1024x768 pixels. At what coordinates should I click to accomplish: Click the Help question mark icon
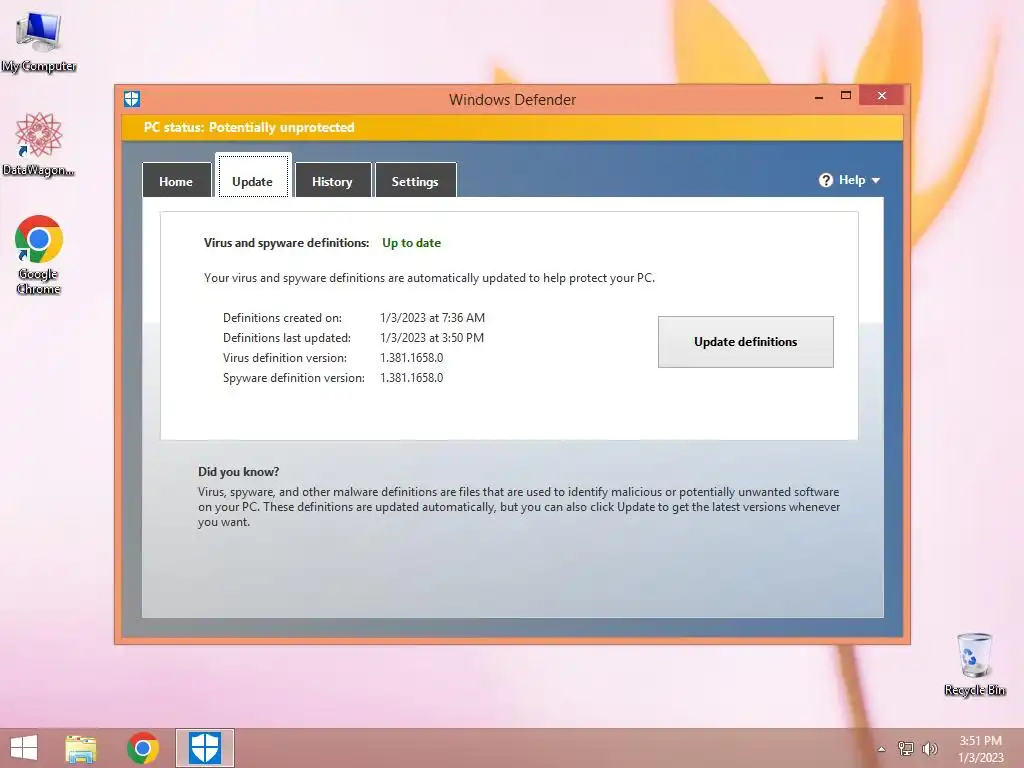point(825,180)
